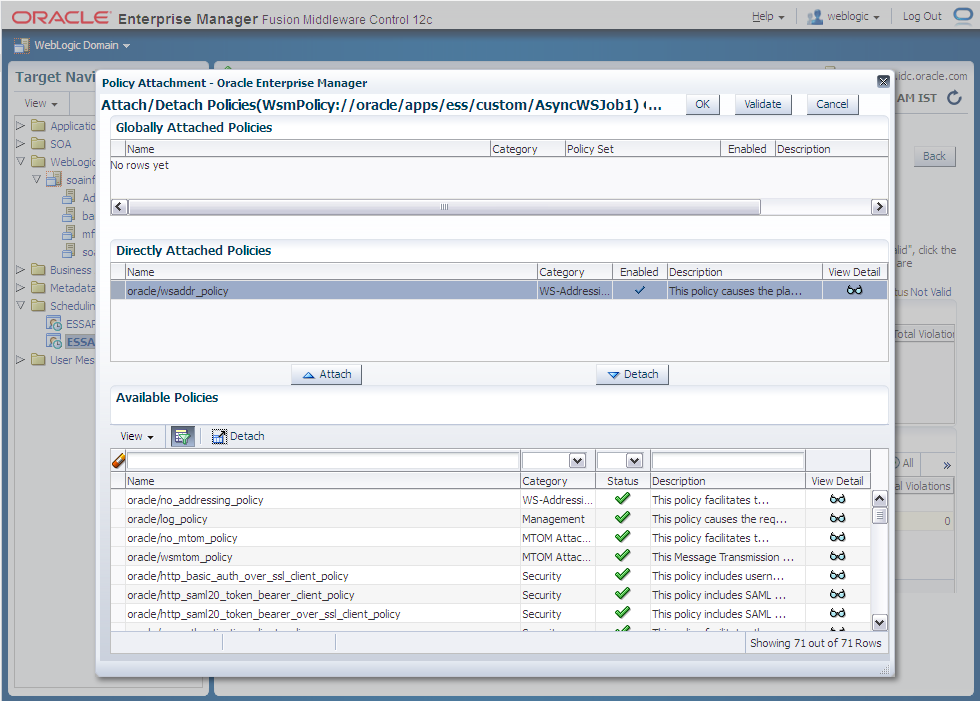
Task: Click enabled checkmark for oracle/wsaddr_policy
Action: pyautogui.click(x=639, y=290)
